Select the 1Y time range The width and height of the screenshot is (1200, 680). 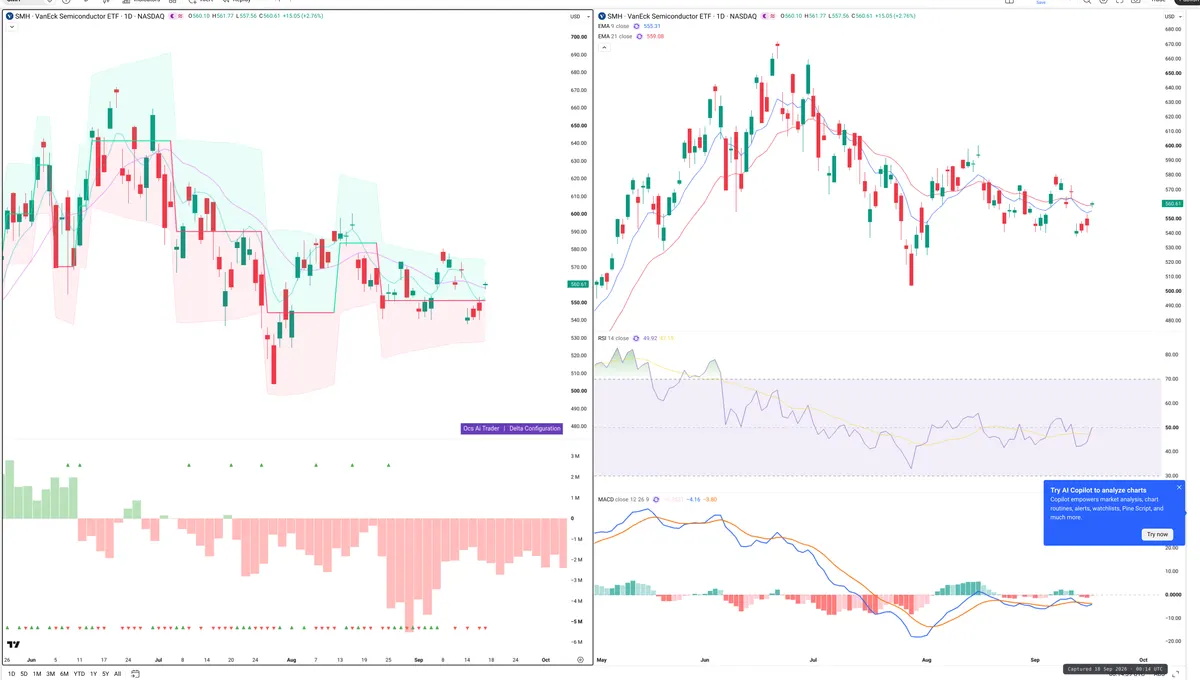[93, 674]
